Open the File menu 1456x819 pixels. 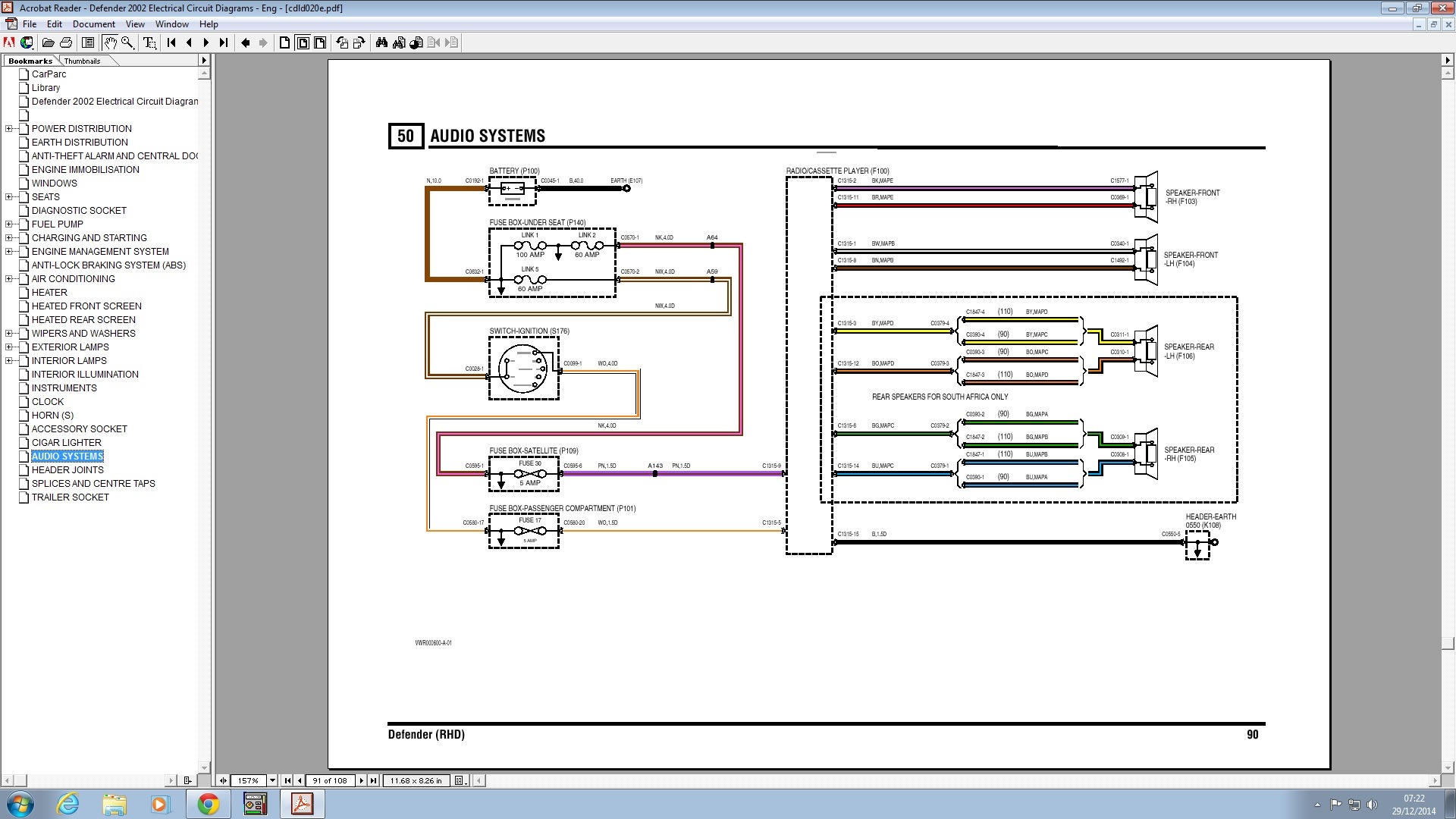pyautogui.click(x=30, y=24)
